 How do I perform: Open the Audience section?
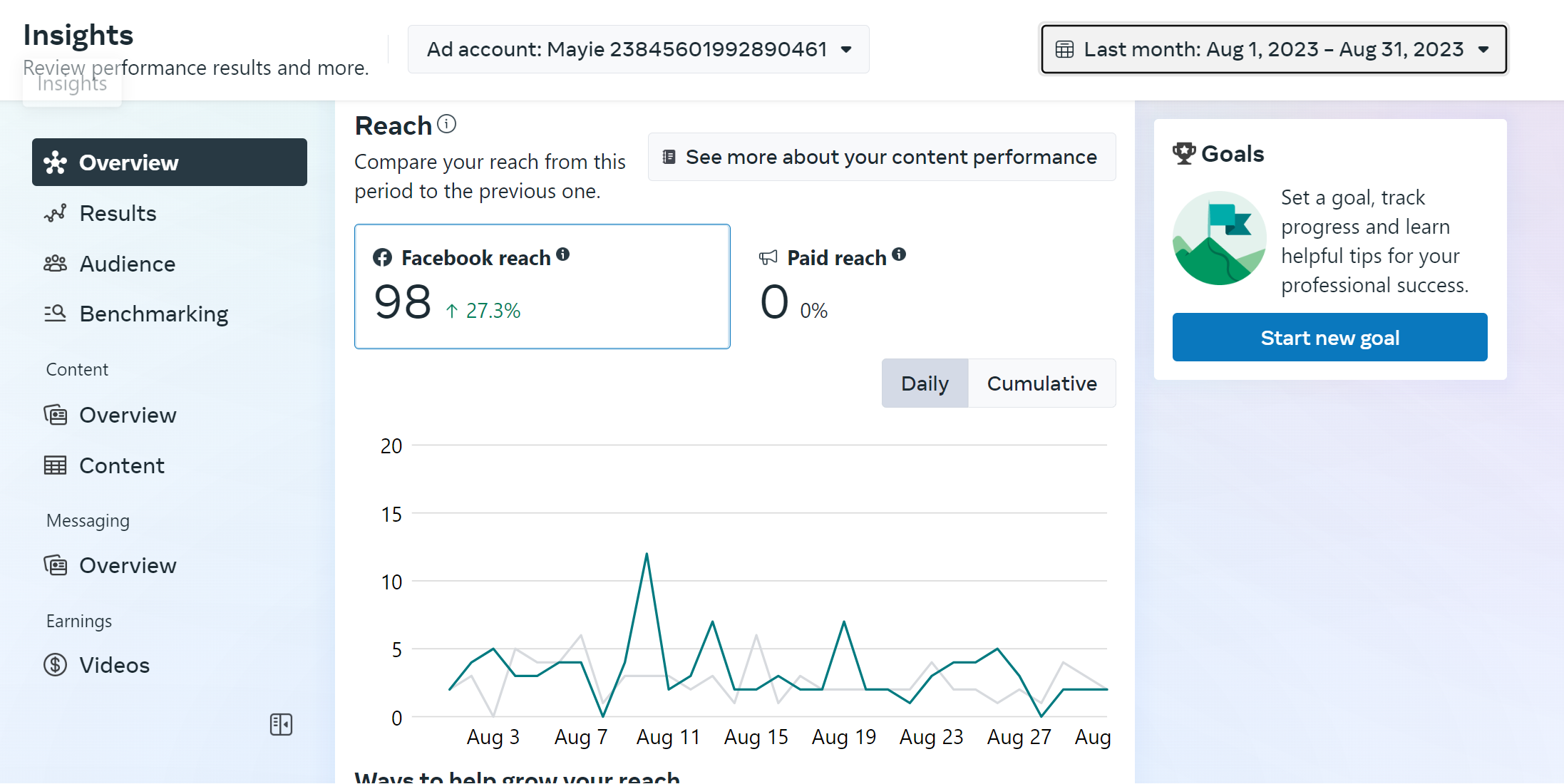pyautogui.click(x=170, y=264)
